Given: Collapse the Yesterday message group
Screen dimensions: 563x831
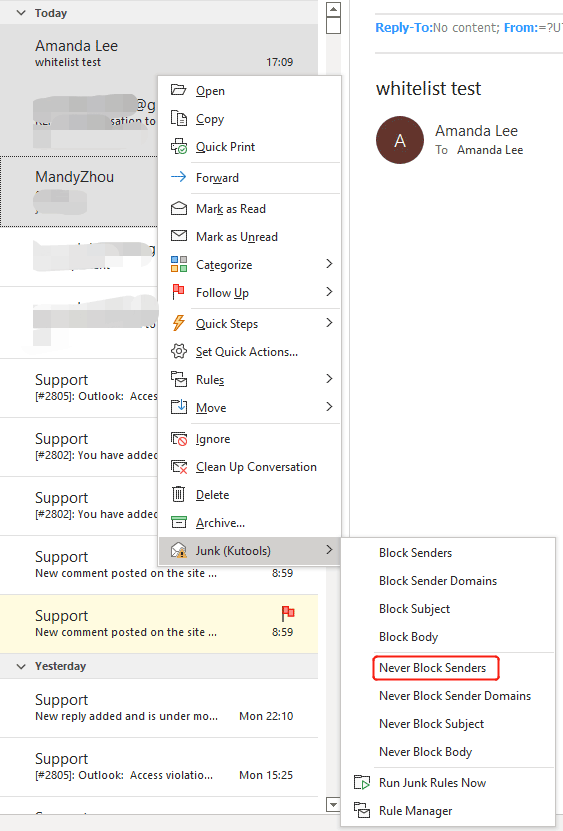Looking at the screenshot, I should pos(21,666).
